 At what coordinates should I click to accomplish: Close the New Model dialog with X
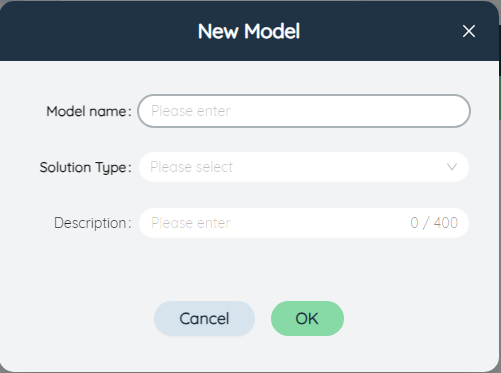(x=469, y=31)
